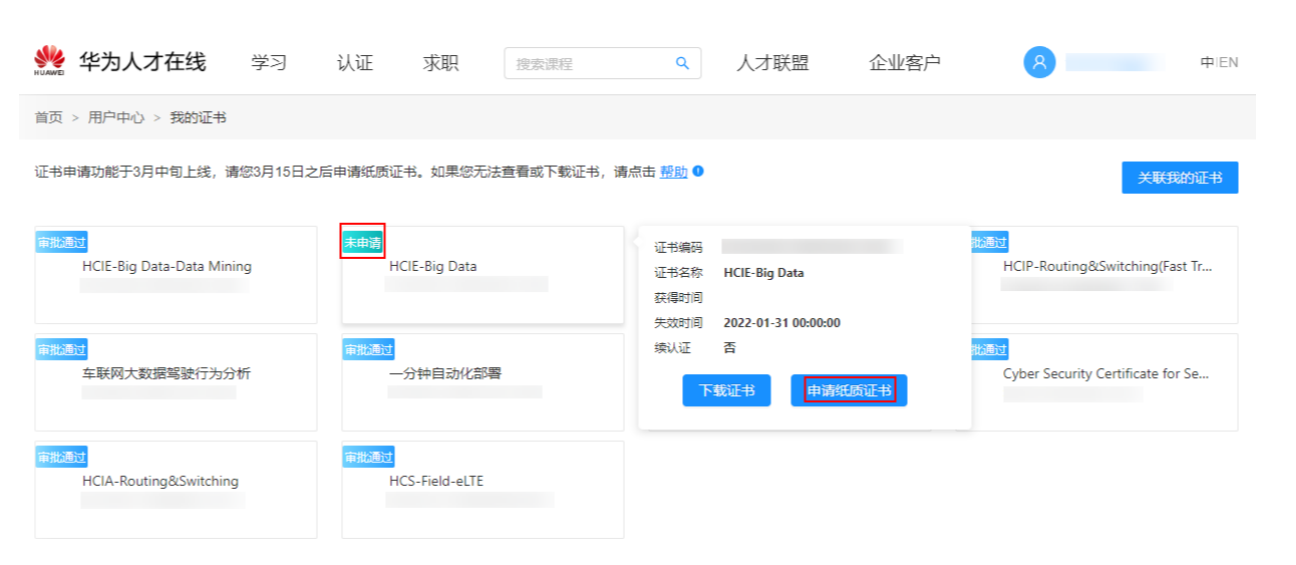Open the 人才联盟 menu

pos(773,63)
